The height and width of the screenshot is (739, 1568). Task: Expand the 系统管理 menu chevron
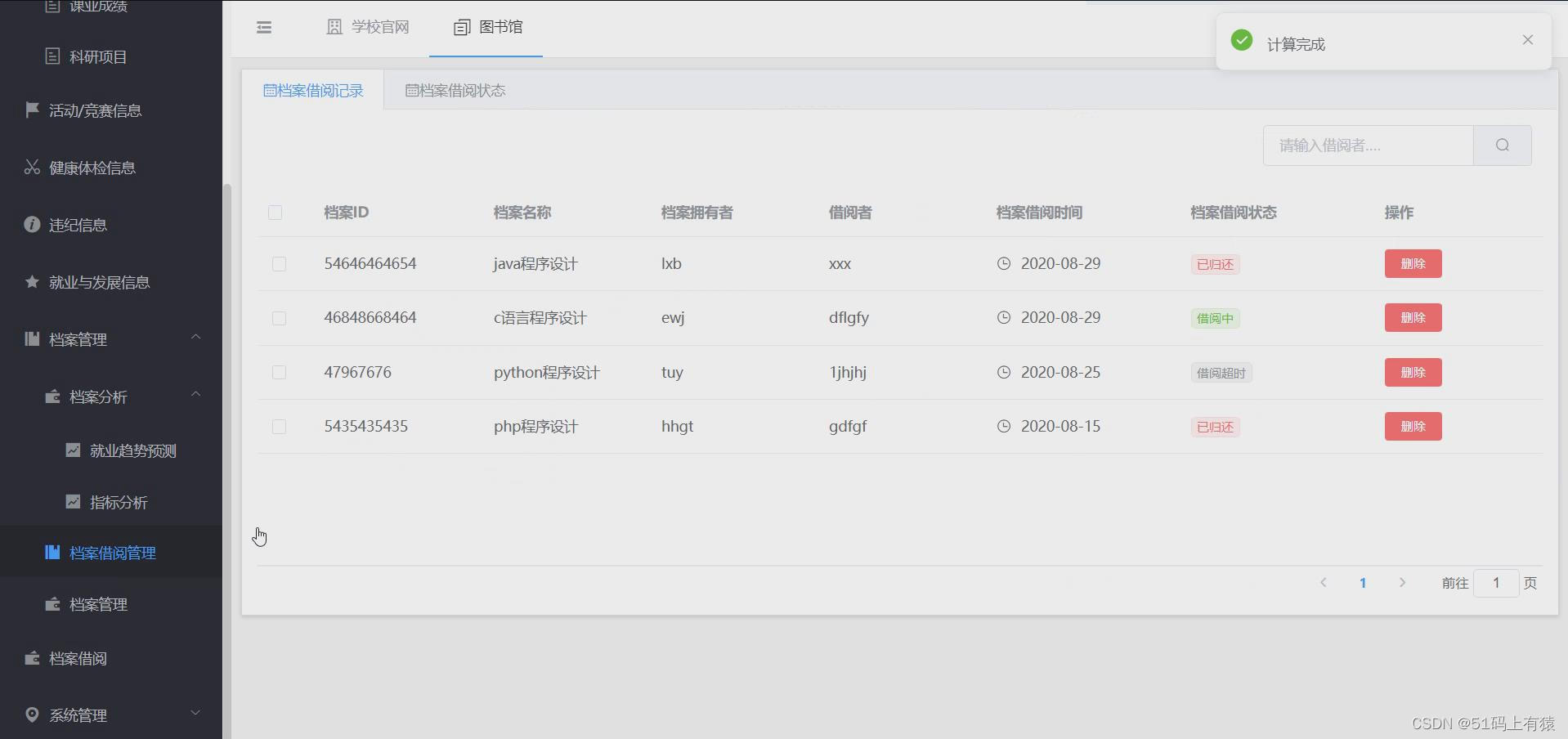195,713
